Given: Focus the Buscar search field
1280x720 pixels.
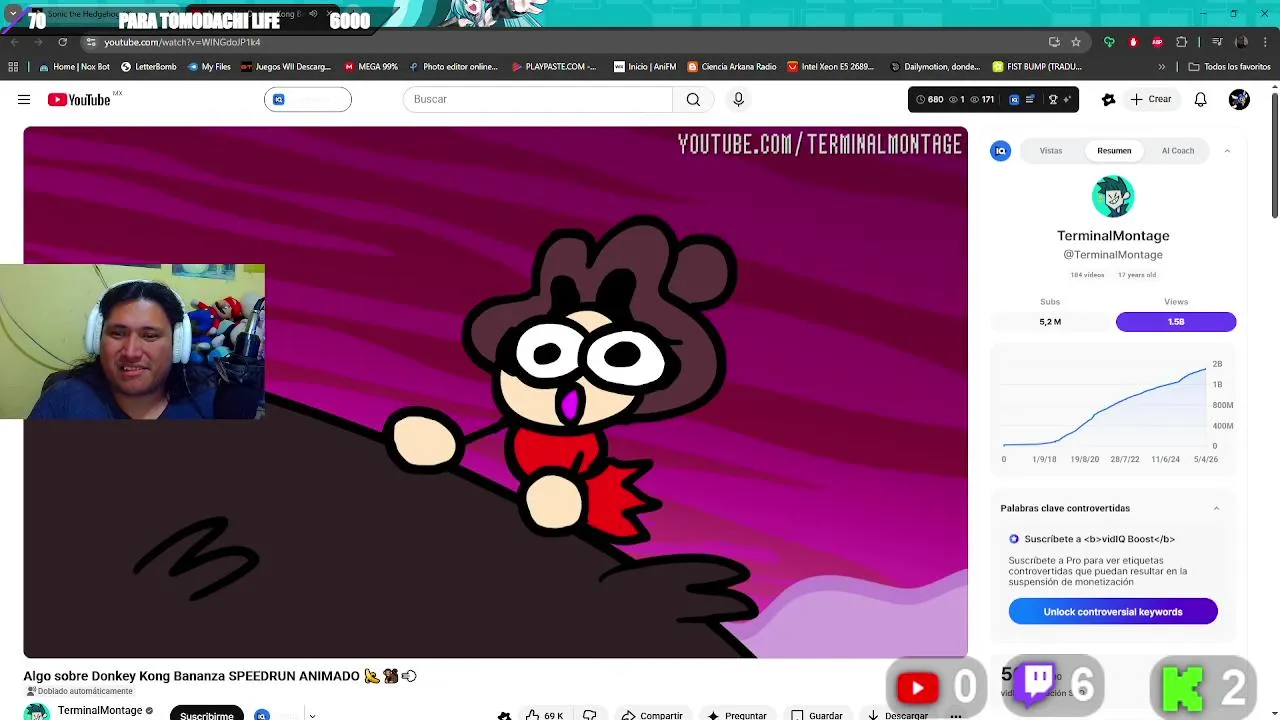Looking at the screenshot, I should point(538,99).
